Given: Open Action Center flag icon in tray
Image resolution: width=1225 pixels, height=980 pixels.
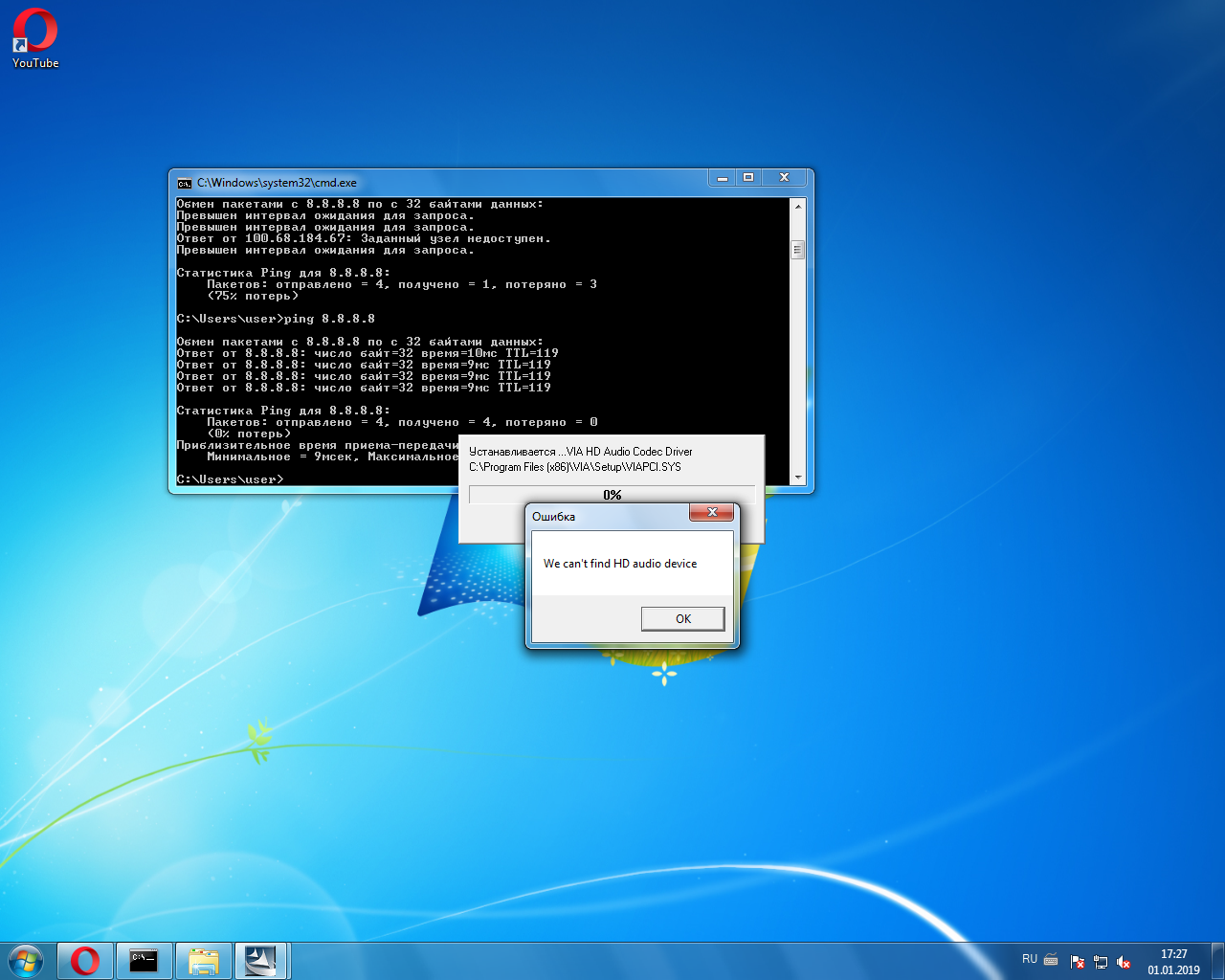Looking at the screenshot, I should (1077, 962).
